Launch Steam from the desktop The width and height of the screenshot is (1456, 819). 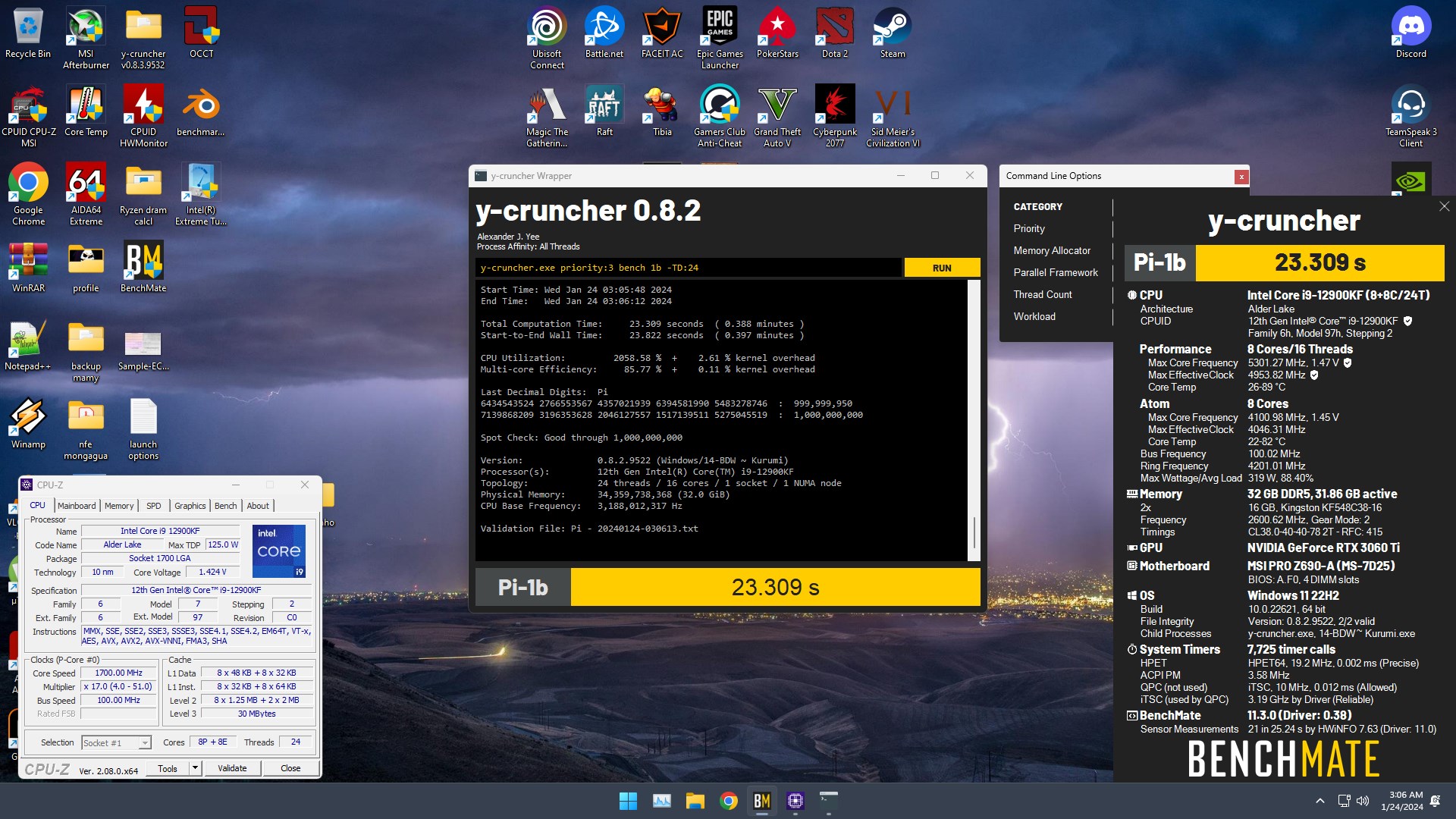pos(893,33)
